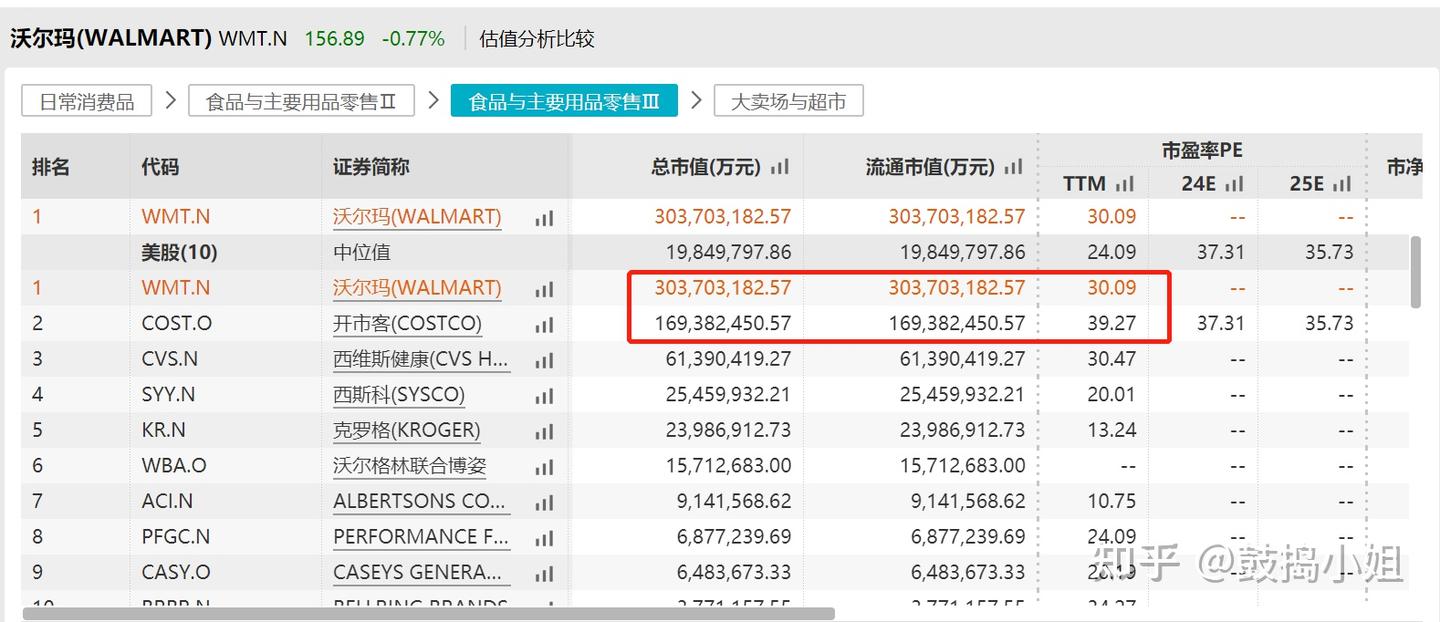Click the 中位值 median row label
This screenshot has width=1440, height=622.
click(x=362, y=252)
